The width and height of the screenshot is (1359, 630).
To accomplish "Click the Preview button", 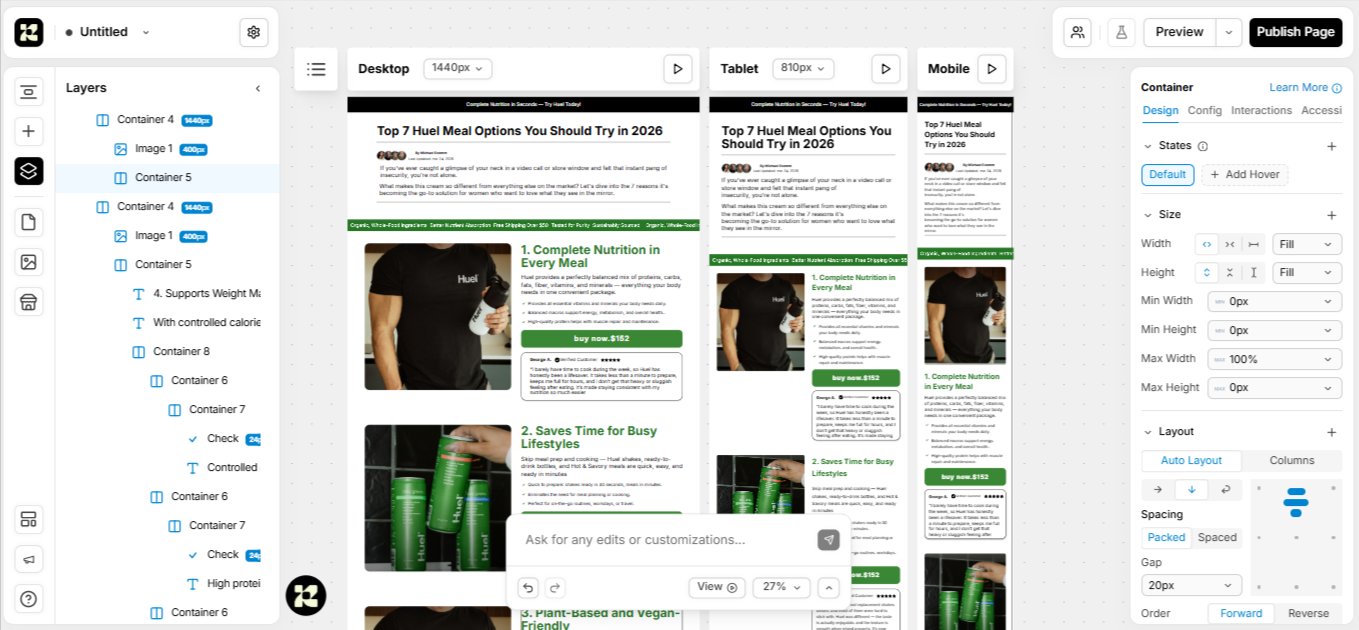I will point(1180,32).
